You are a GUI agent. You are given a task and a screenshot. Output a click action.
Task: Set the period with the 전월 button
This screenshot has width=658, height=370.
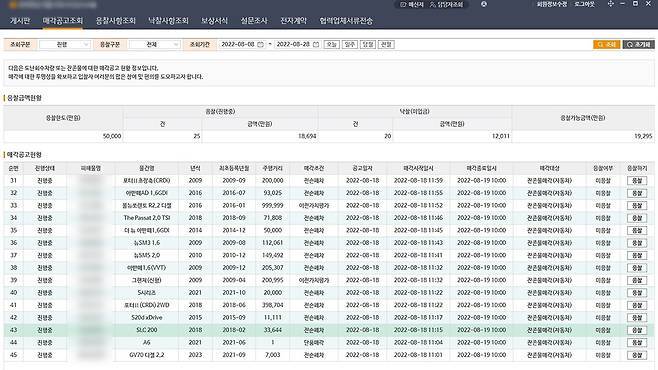(x=386, y=44)
